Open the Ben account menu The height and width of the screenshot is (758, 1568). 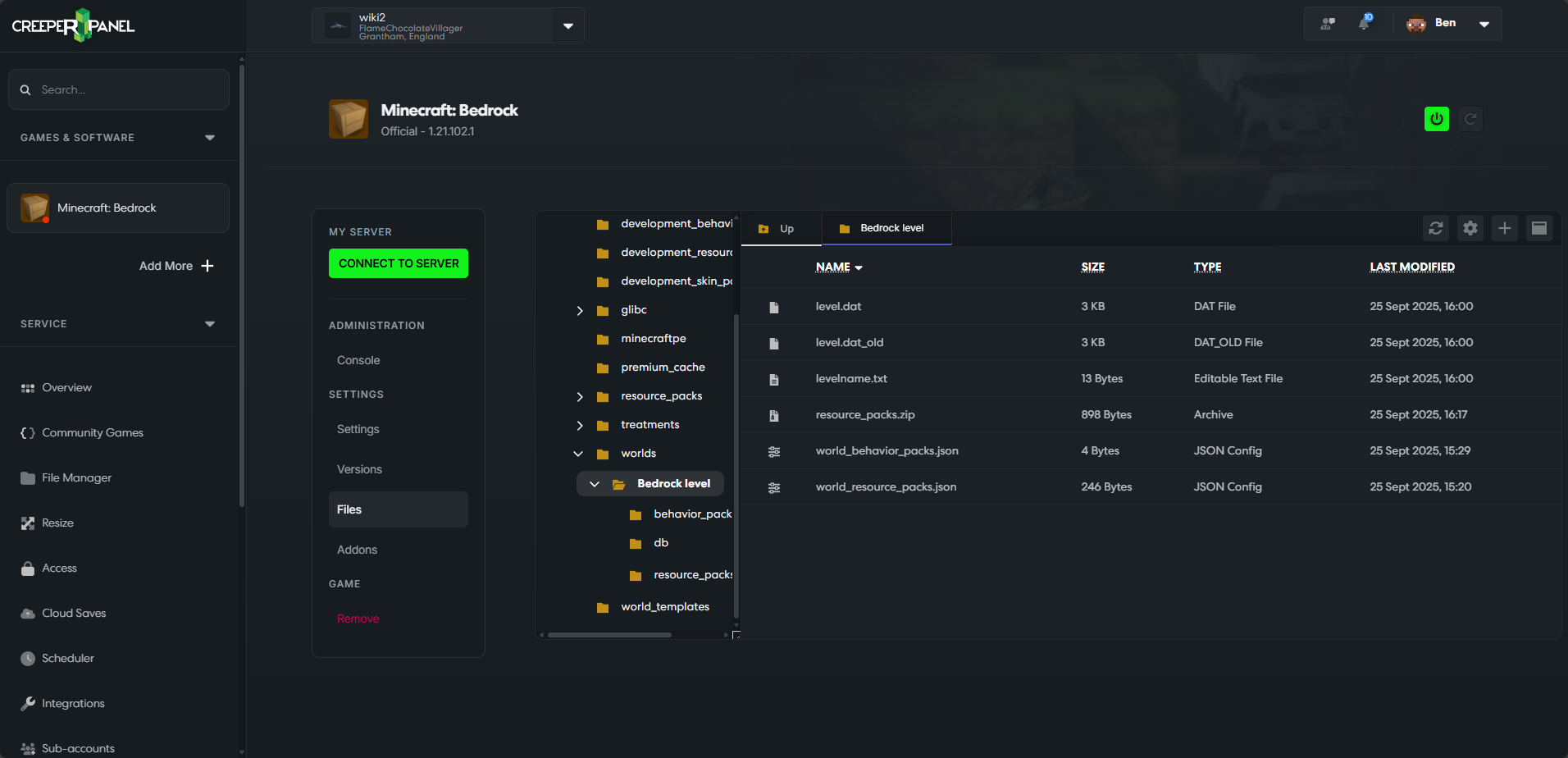click(1483, 24)
